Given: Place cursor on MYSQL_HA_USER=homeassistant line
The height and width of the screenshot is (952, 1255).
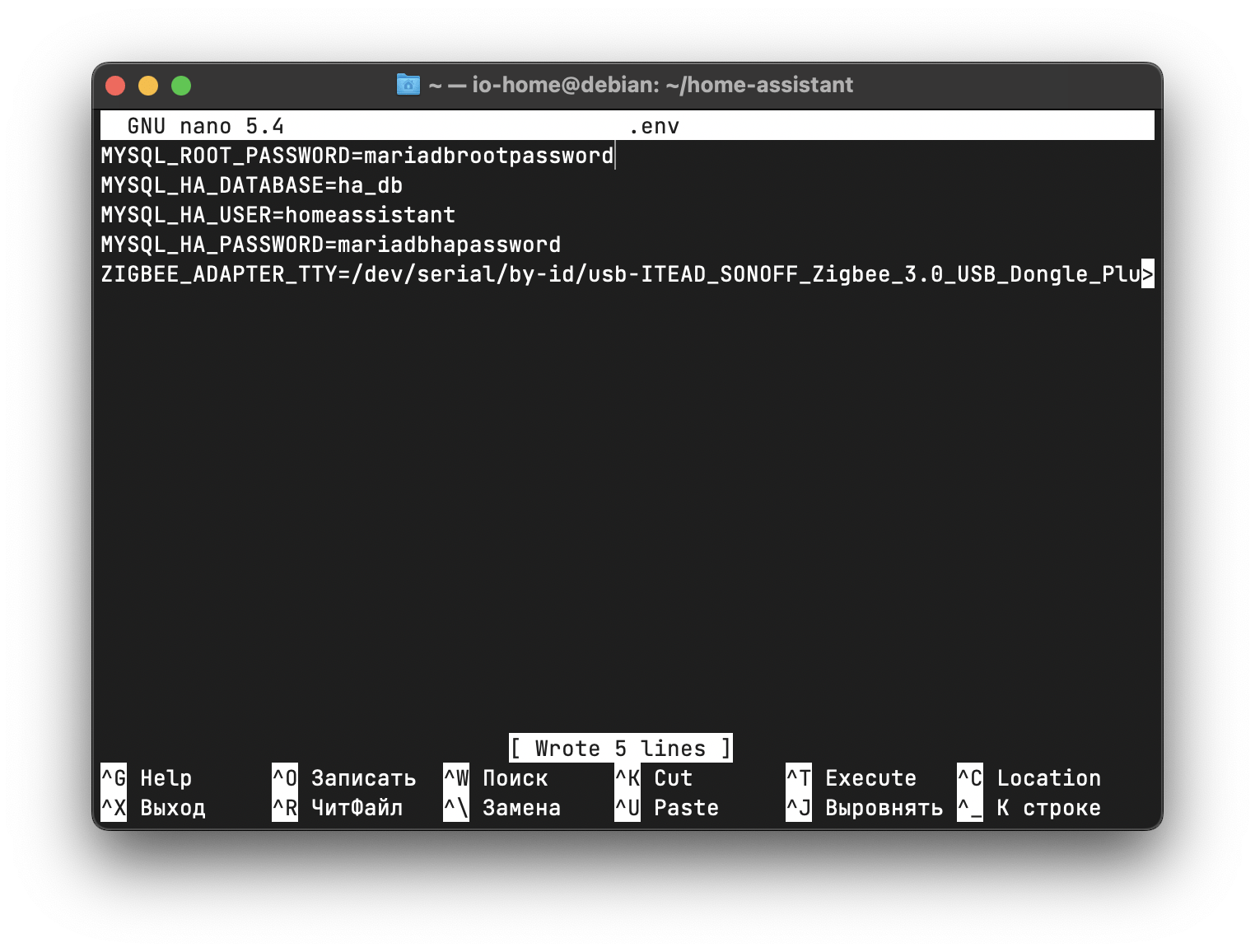Looking at the screenshot, I should (278, 216).
